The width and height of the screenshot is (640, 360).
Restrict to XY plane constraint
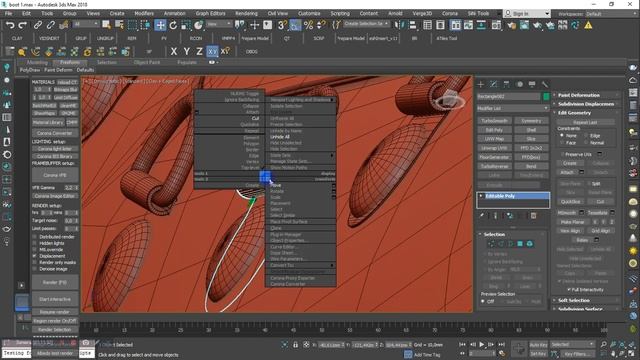(212, 51)
